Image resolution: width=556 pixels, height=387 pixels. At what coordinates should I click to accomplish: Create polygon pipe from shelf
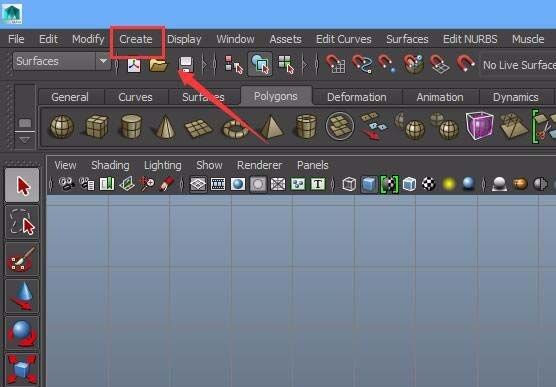[x=306, y=126]
